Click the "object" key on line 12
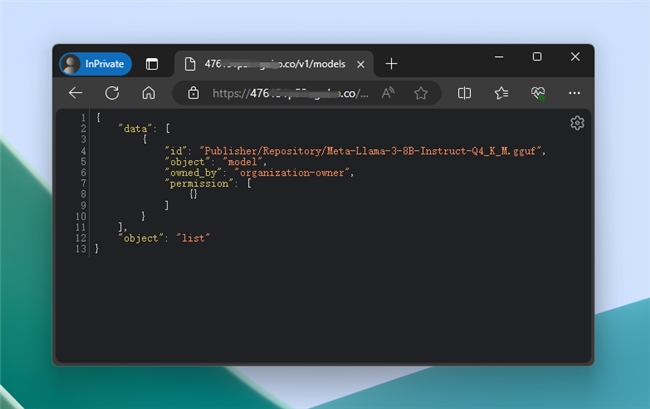The height and width of the screenshot is (409, 650). 141,238
